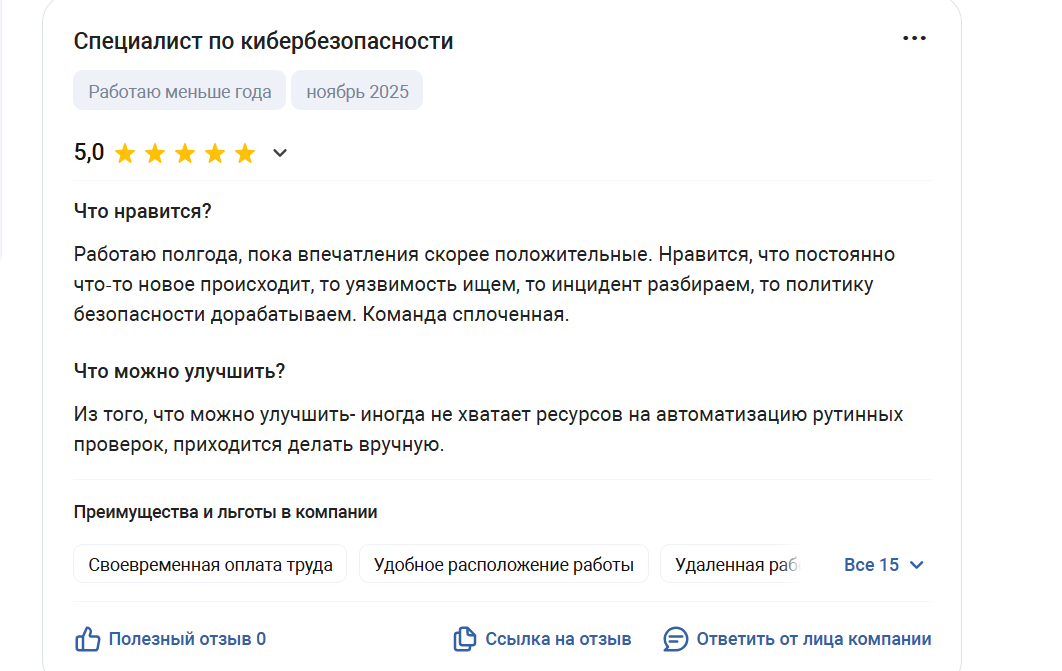Click the chevron next to Все 15
The image size is (1062, 671).
point(917,565)
